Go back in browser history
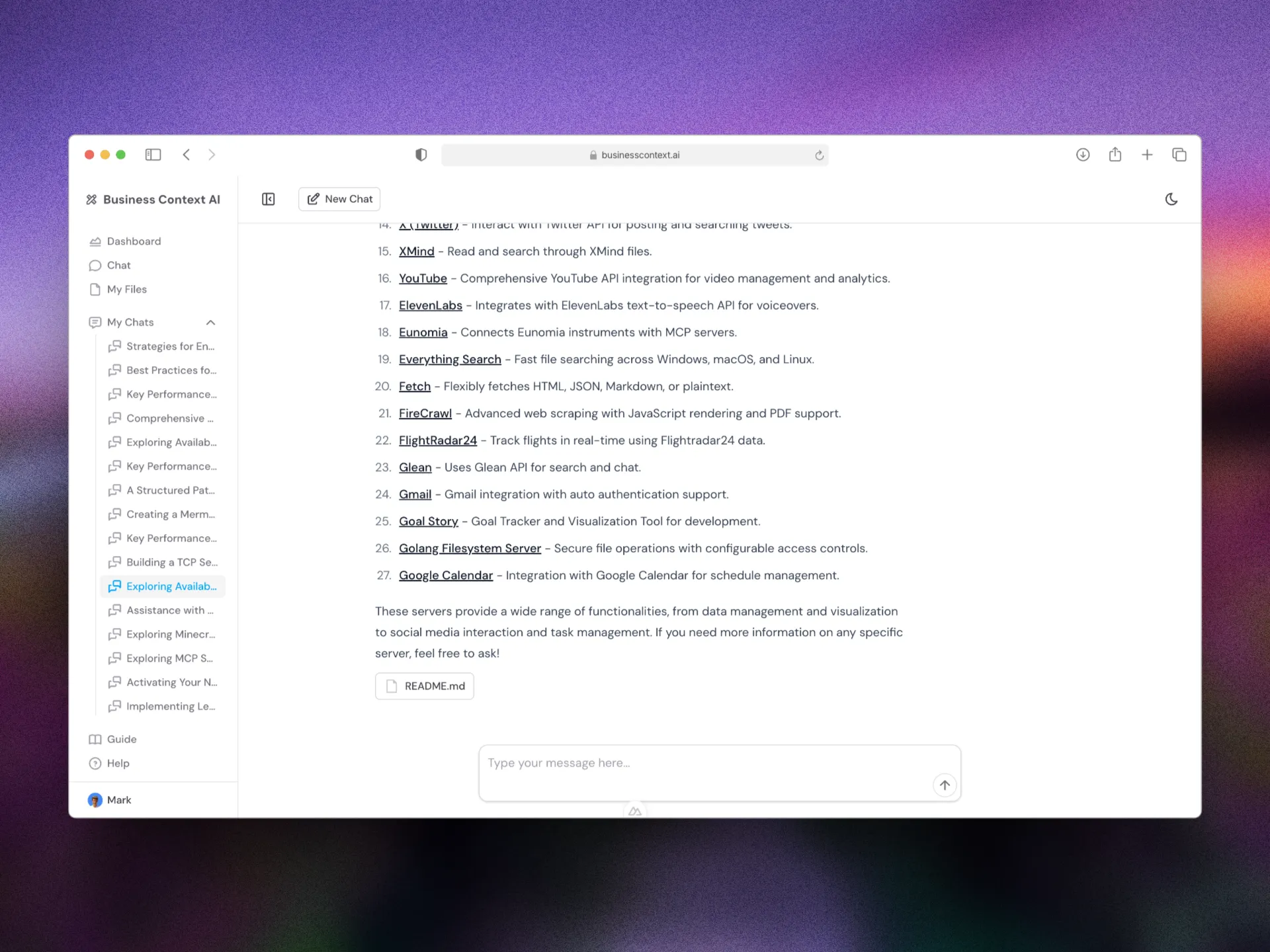 click(x=187, y=155)
